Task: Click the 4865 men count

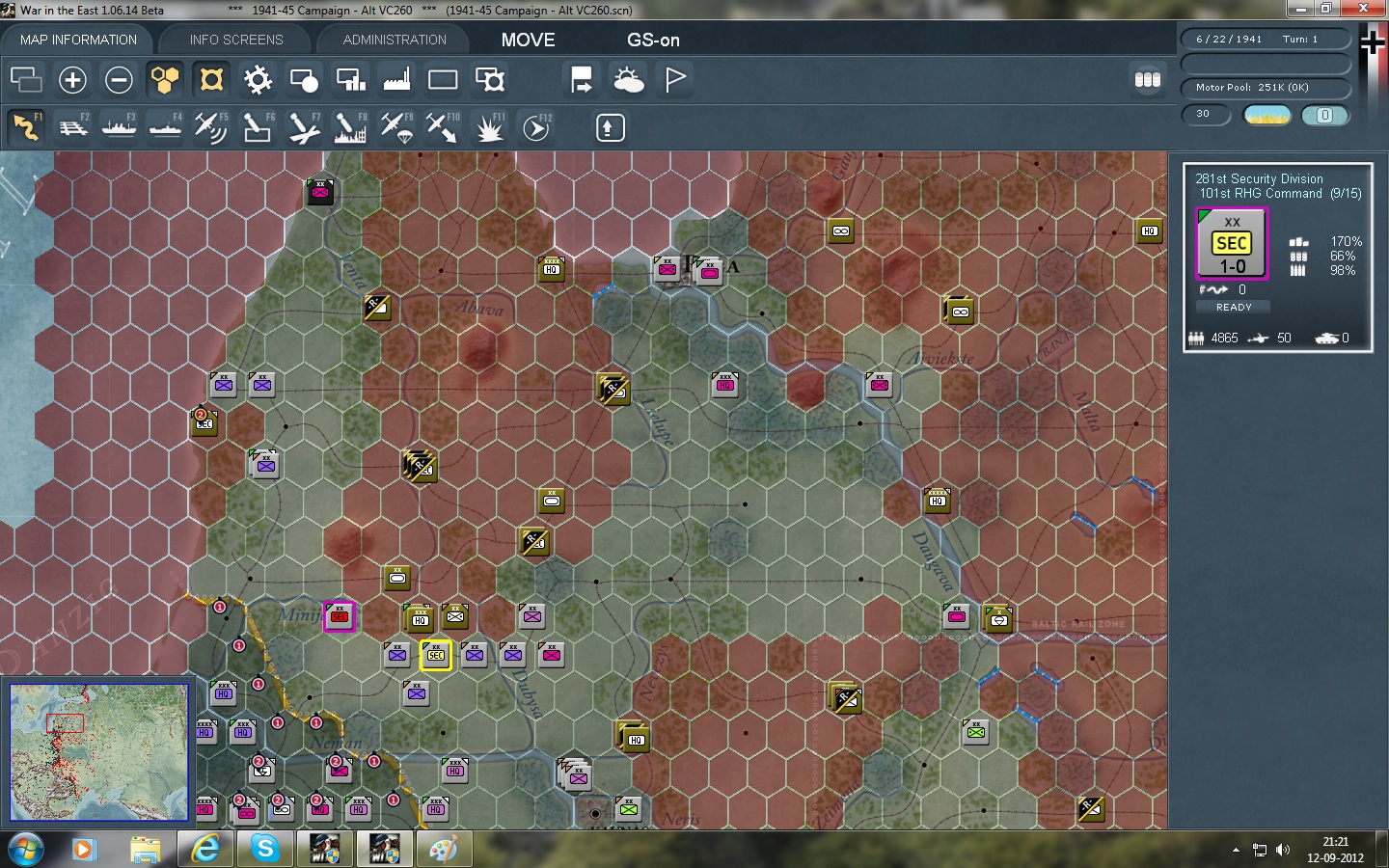Action: (x=1224, y=339)
